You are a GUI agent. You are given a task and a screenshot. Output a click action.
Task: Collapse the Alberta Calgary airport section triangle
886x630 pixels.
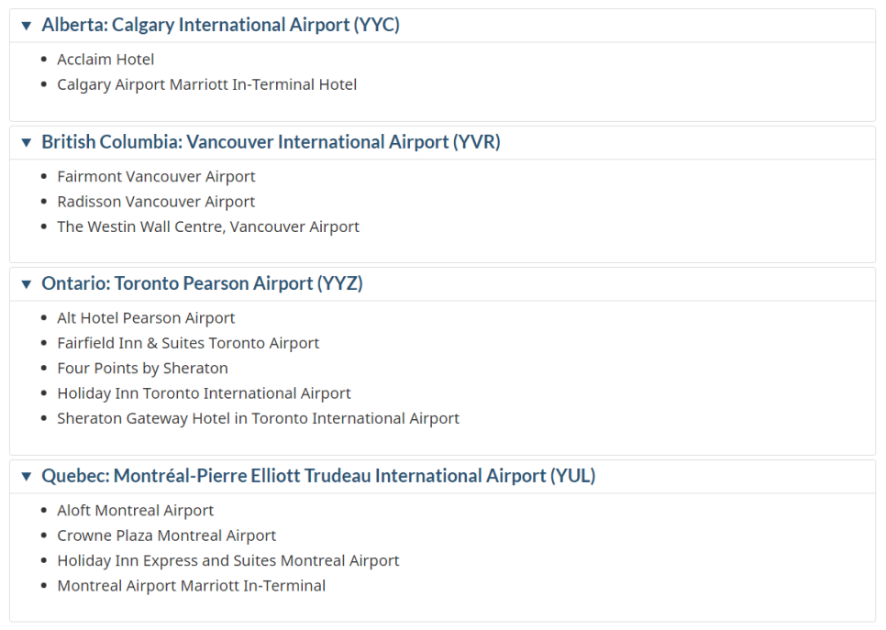(27, 25)
